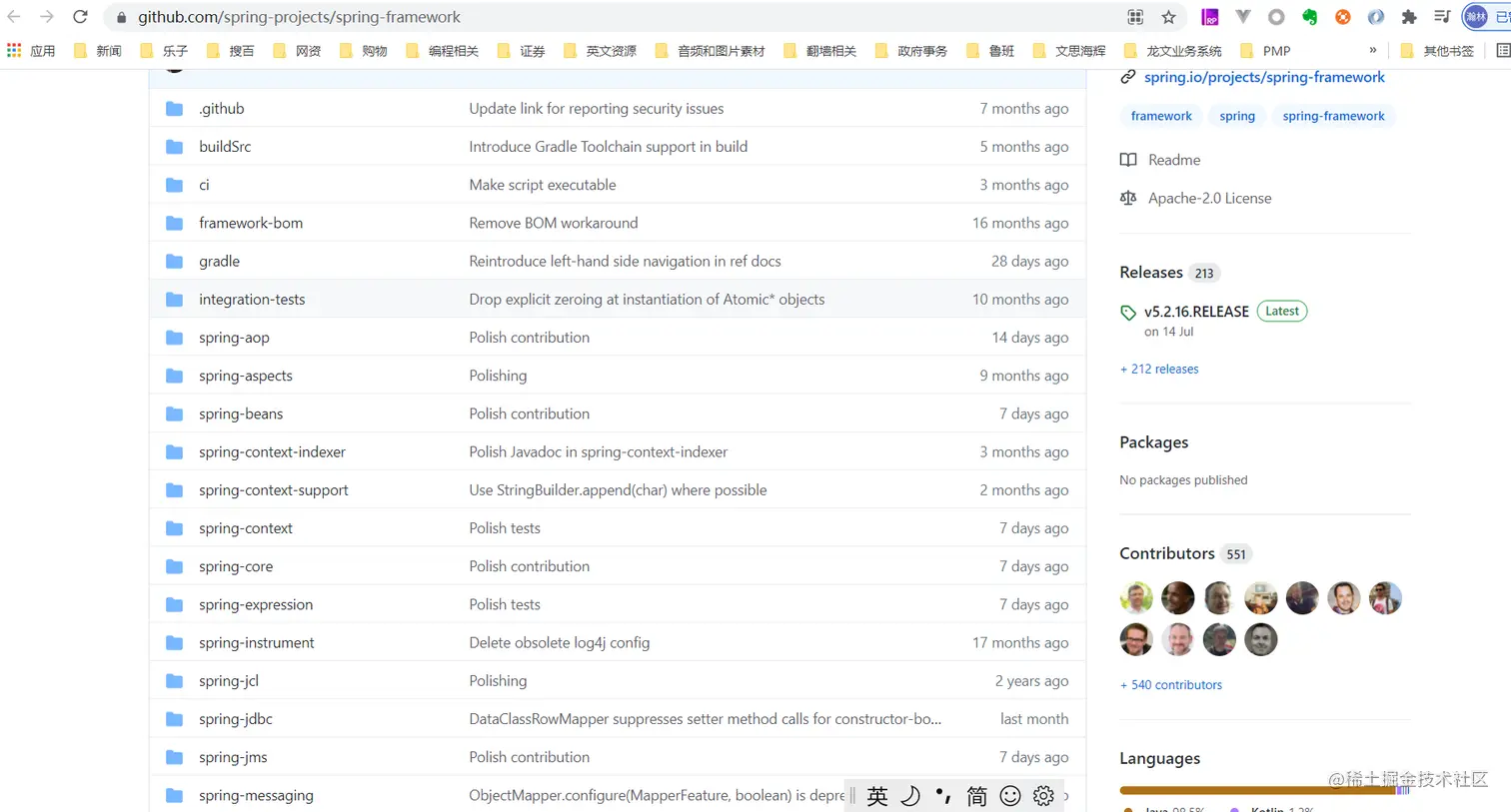View + 540 contributors link
Viewport: 1511px width, 812px height.
[1171, 685]
